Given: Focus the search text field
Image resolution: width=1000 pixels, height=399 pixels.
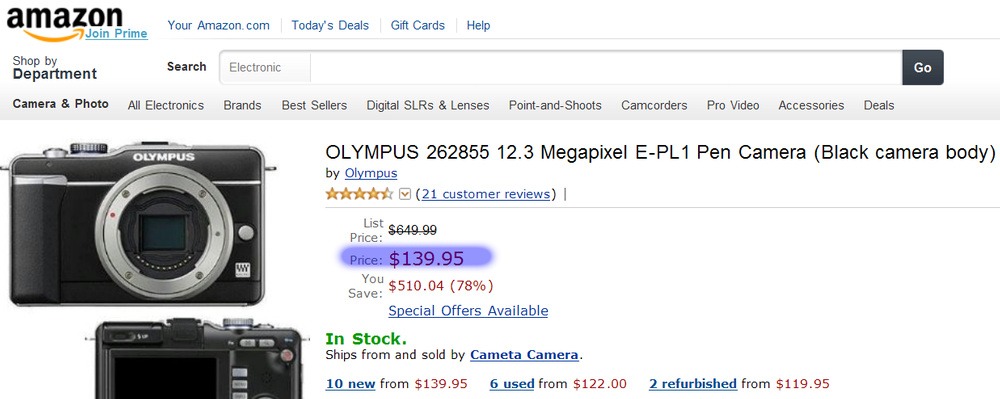Looking at the screenshot, I should pos(606,68).
